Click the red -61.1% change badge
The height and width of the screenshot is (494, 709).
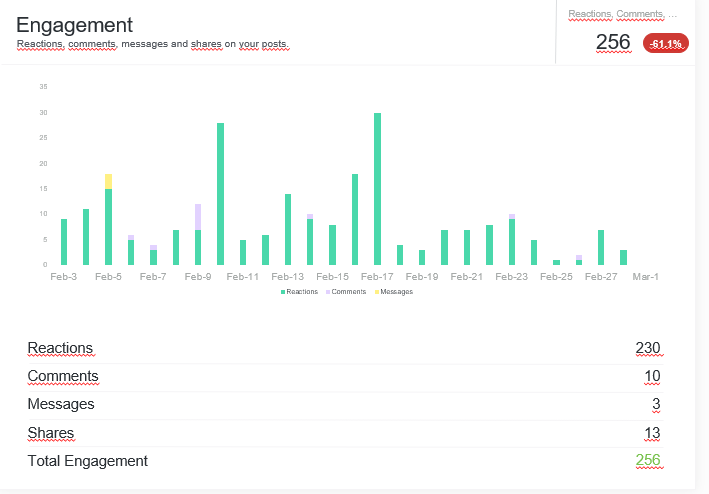tap(665, 43)
